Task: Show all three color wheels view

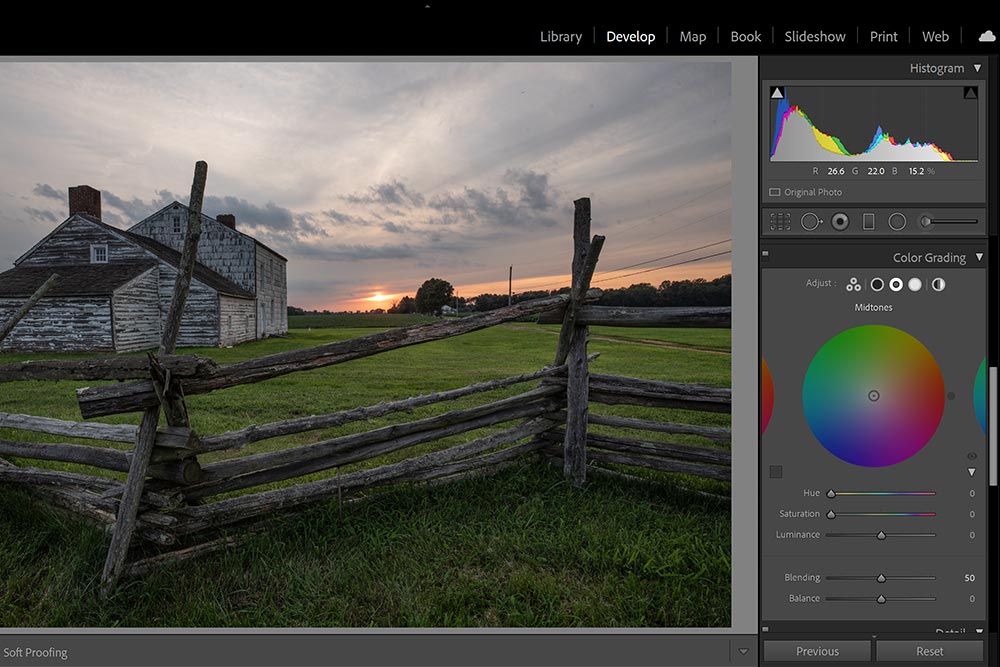Action: click(x=853, y=284)
